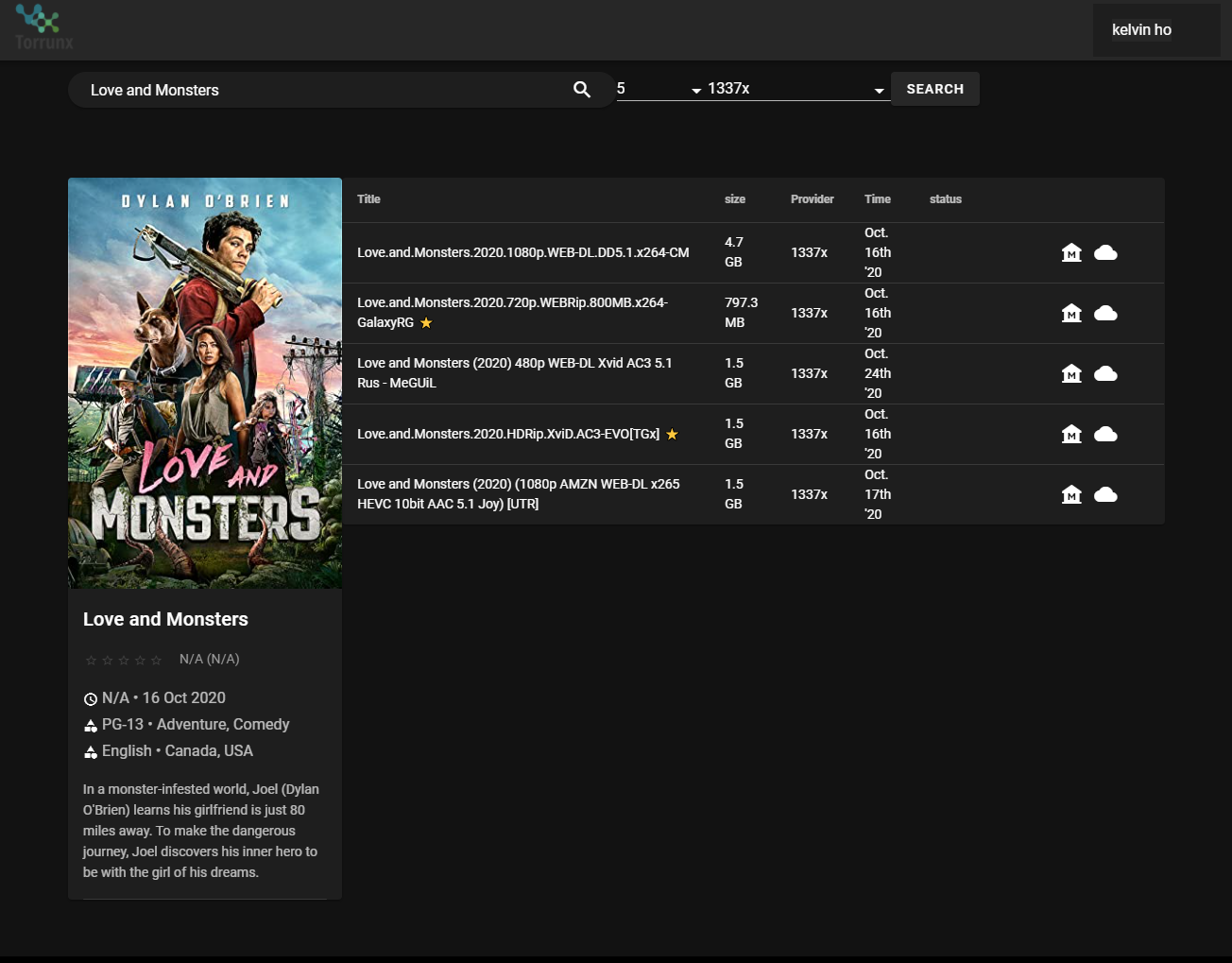The width and height of the screenshot is (1232, 963).
Task: Select the 720p.WEBRip.800MB.x264-GalaxyRG title
Action: click(x=512, y=313)
